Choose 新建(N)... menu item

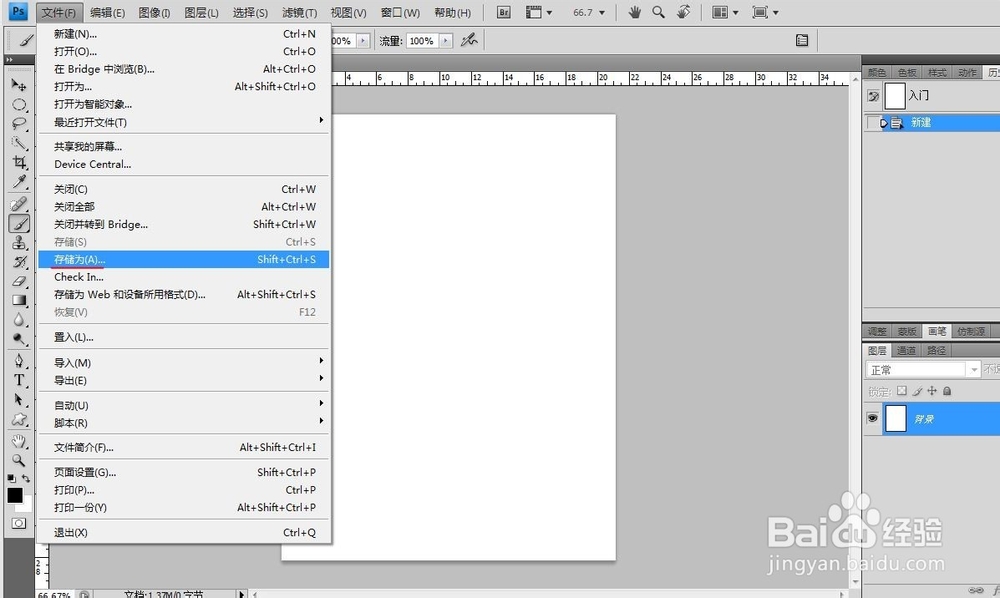[184, 34]
